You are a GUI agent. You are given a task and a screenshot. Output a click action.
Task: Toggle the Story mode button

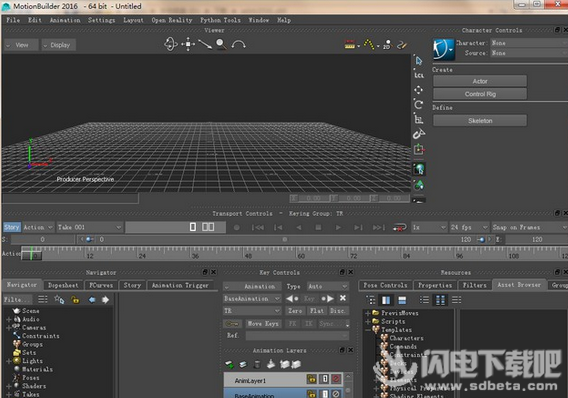[x=12, y=227]
